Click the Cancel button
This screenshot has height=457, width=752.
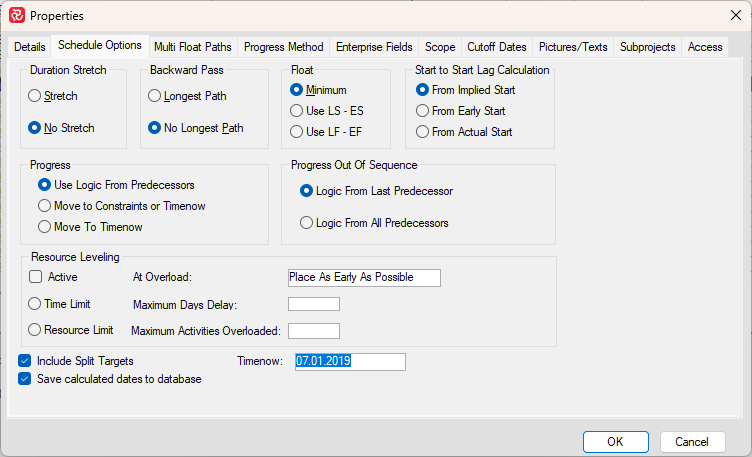(692, 442)
